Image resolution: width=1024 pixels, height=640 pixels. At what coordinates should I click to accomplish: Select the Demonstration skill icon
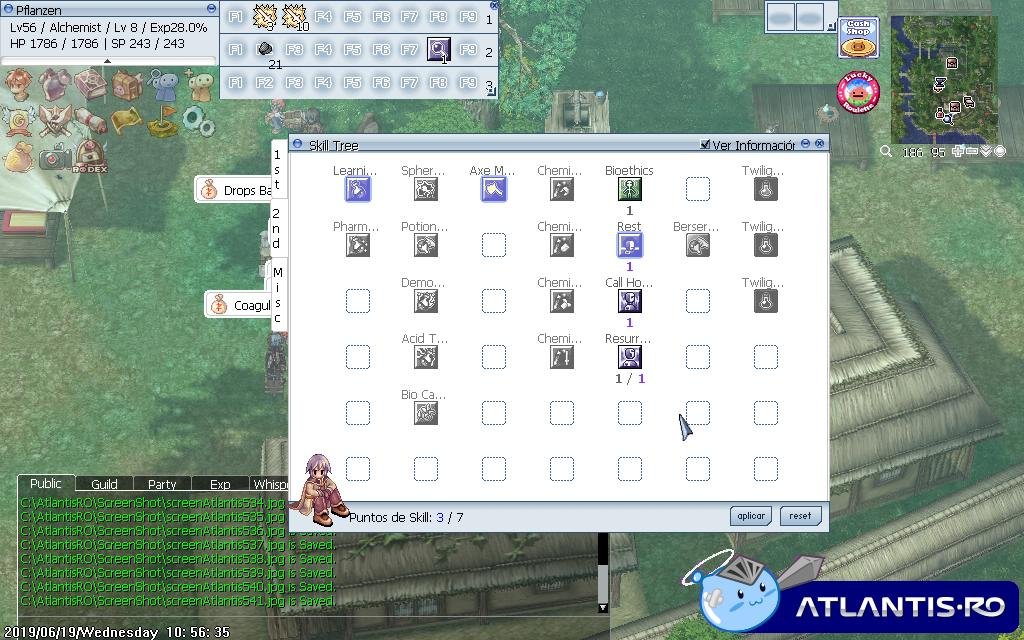(426, 302)
